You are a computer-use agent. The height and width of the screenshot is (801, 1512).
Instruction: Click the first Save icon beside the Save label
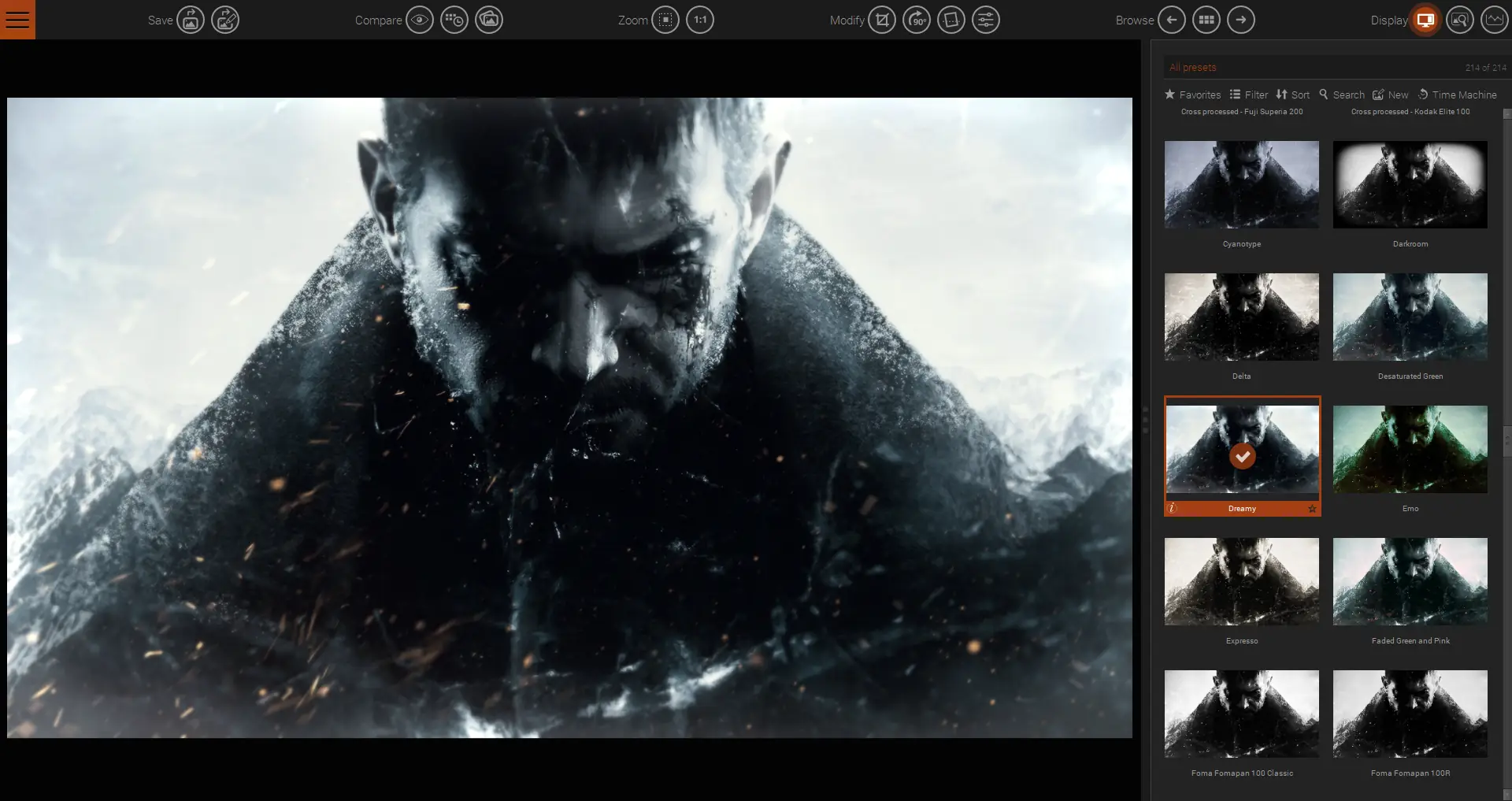(x=191, y=20)
